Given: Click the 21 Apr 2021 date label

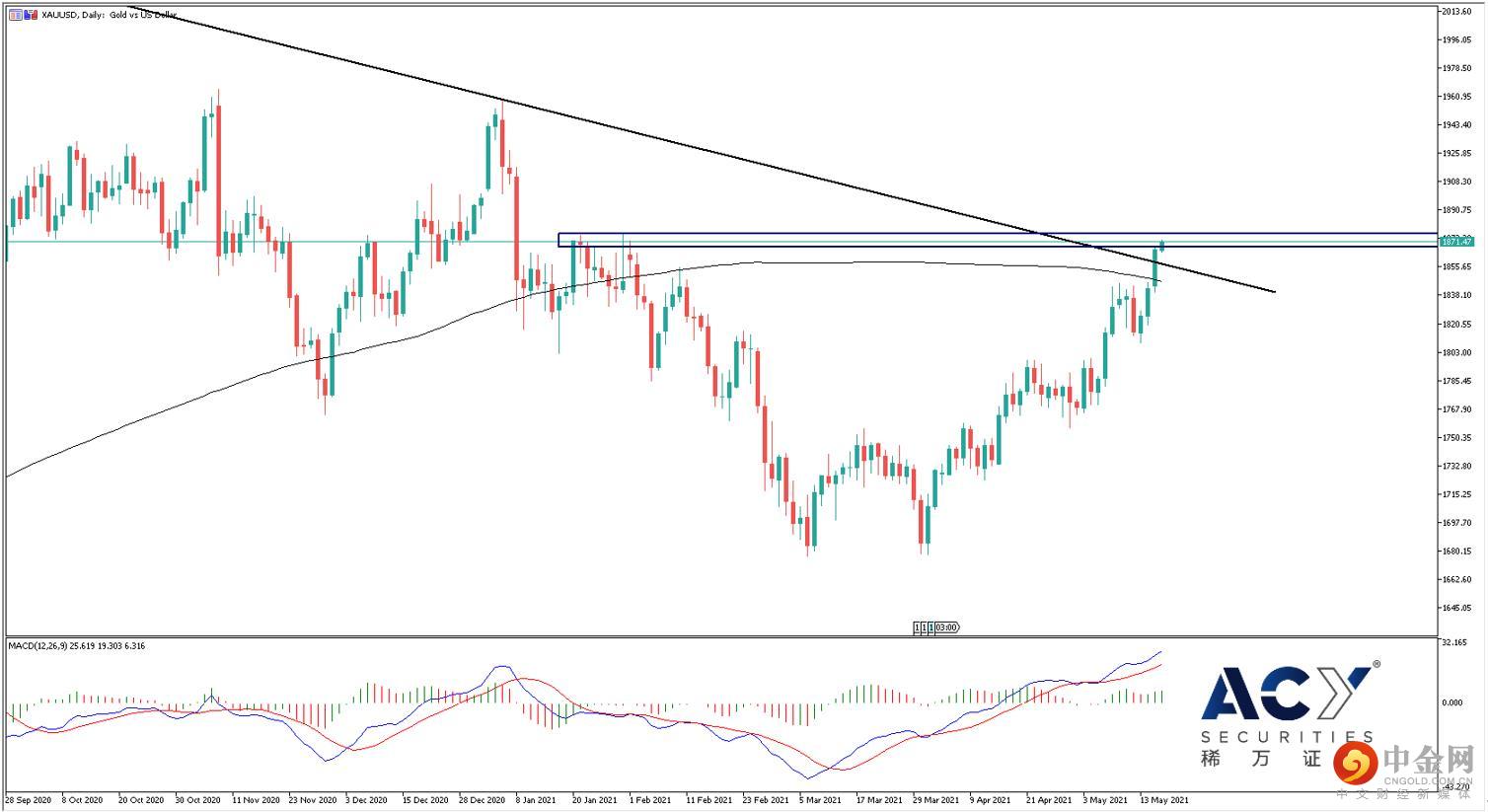Looking at the screenshot, I should click(x=1050, y=800).
